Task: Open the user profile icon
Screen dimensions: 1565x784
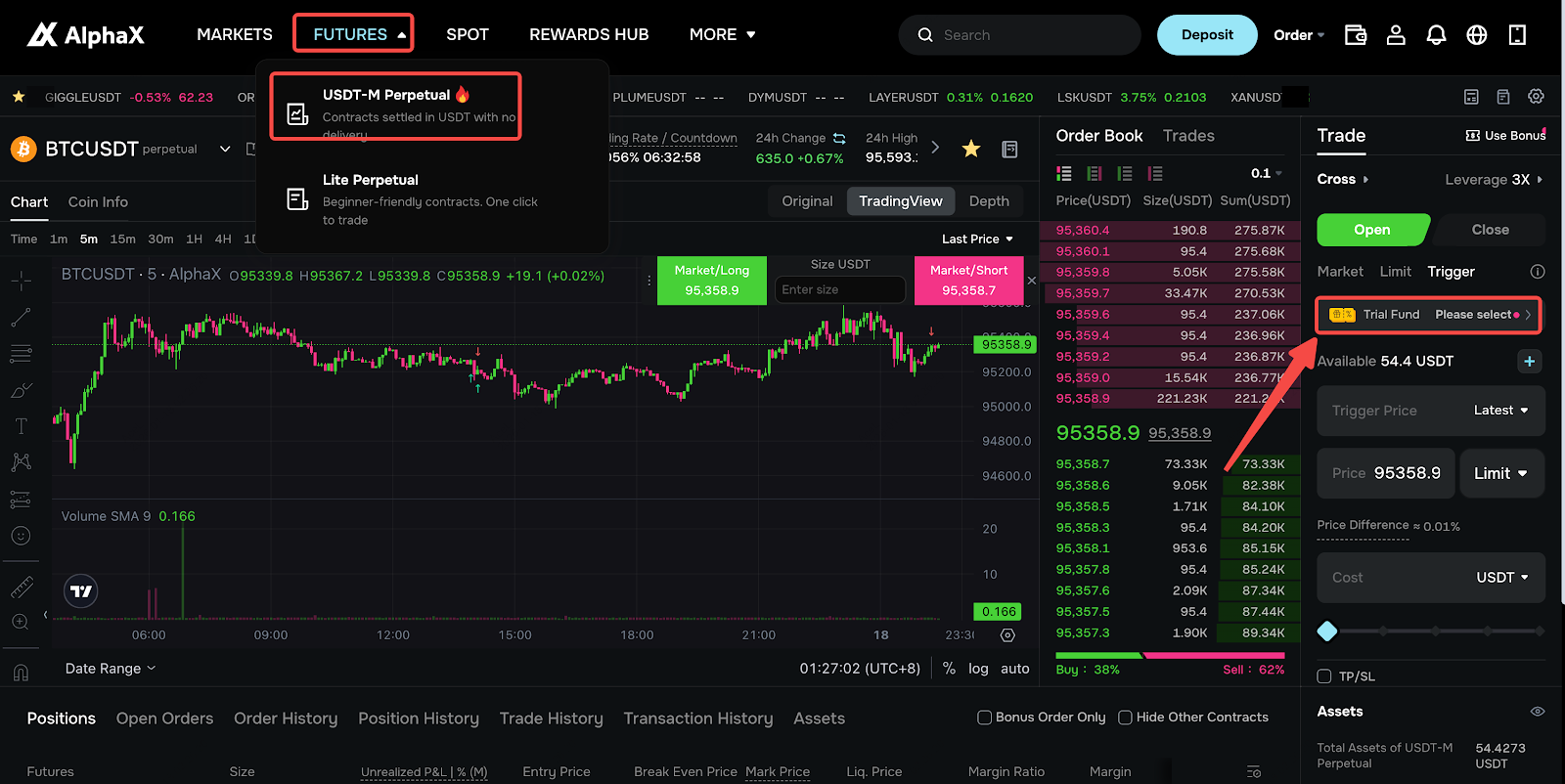Action: pyautogui.click(x=1396, y=35)
